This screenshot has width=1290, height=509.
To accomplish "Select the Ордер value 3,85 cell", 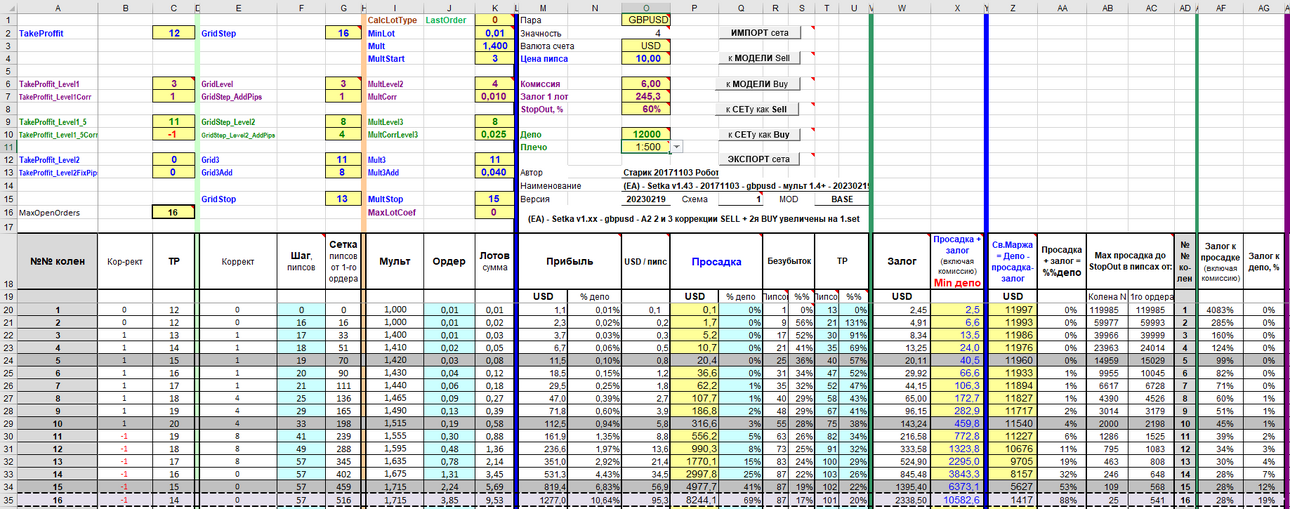I will 449,500.
